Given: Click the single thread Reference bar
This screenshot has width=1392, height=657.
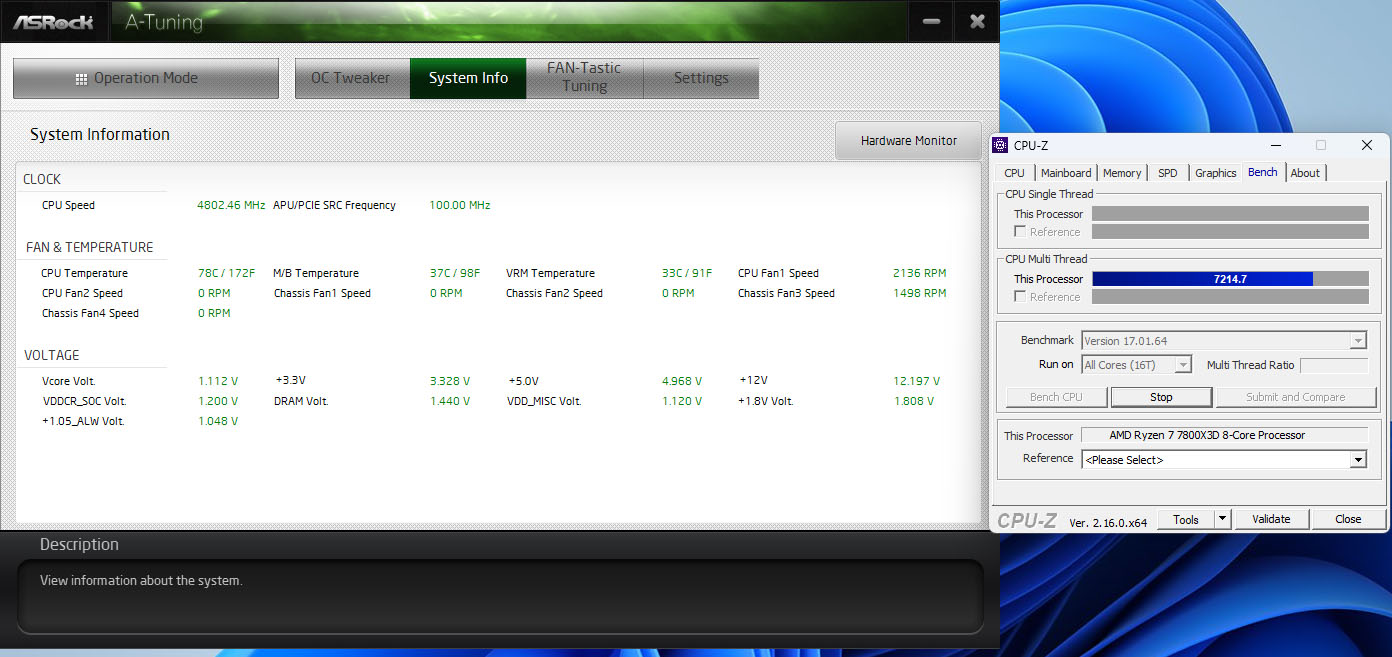Looking at the screenshot, I should (1230, 232).
